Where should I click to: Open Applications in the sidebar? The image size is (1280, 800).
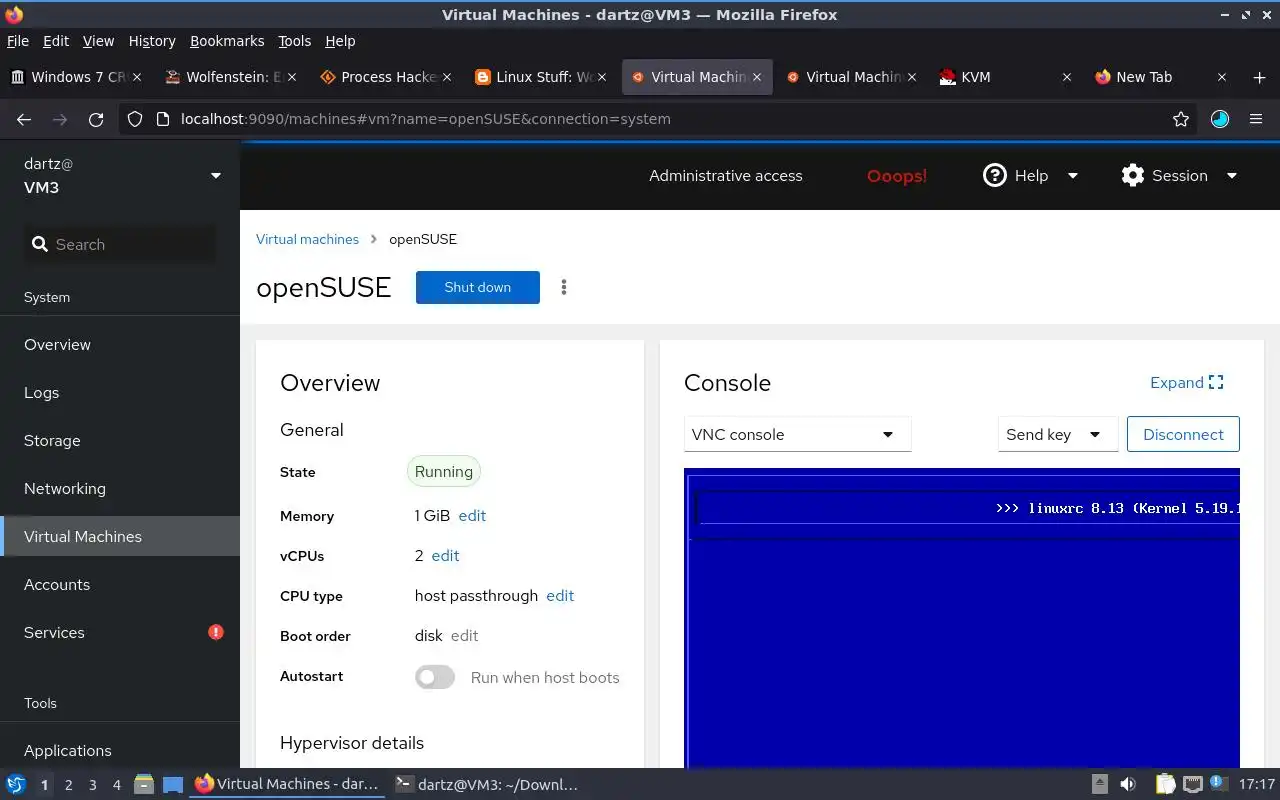coord(120,750)
